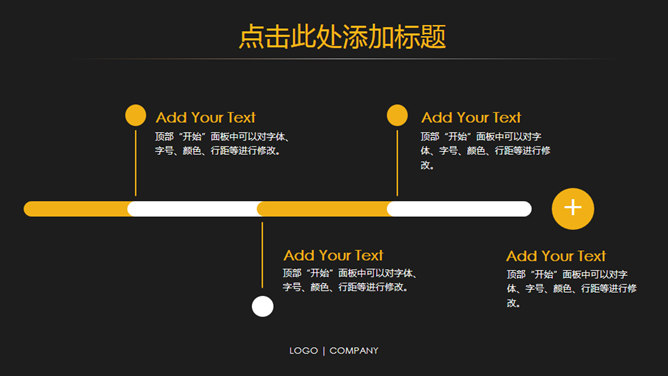Select Add Your Text heading near the white circle
Image resolution: width=668 pixels, height=376 pixels.
point(333,255)
